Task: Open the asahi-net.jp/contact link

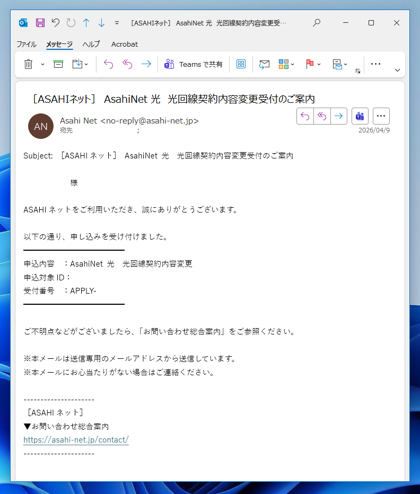Action: (x=76, y=440)
